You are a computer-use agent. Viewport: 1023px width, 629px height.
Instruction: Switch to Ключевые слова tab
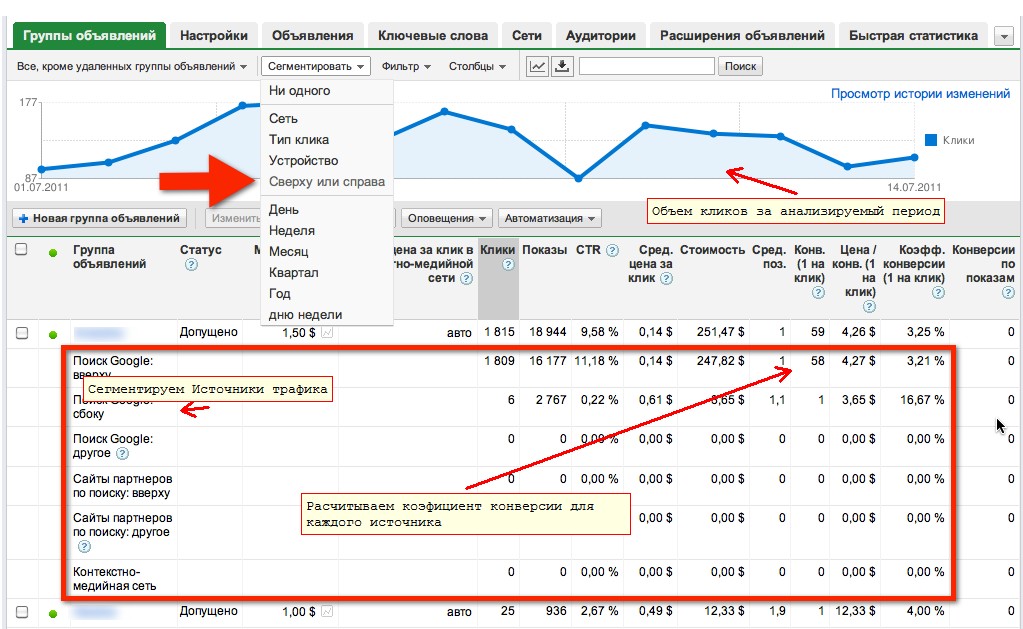click(433, 36)
